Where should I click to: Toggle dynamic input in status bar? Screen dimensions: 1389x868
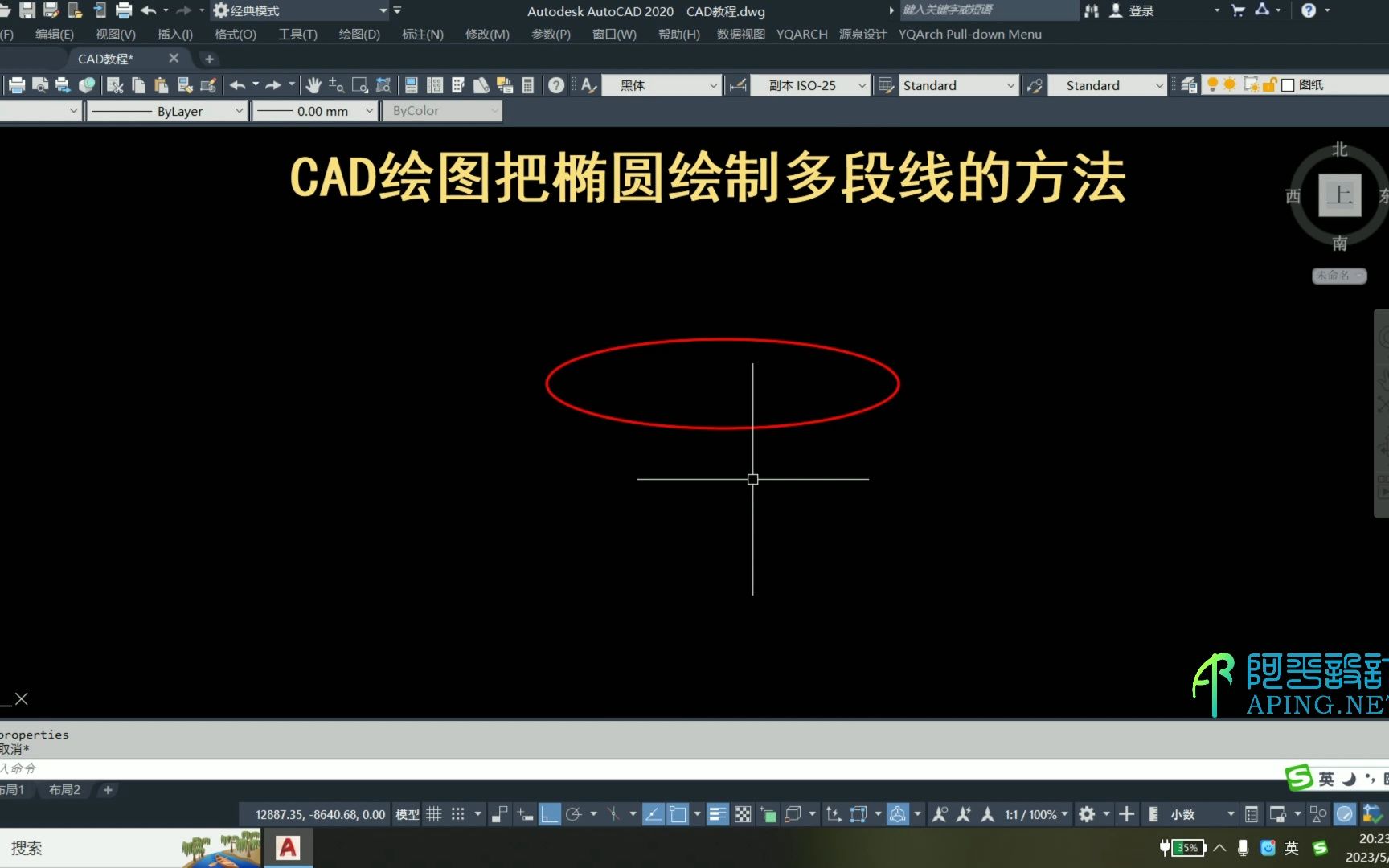[525, 814]
